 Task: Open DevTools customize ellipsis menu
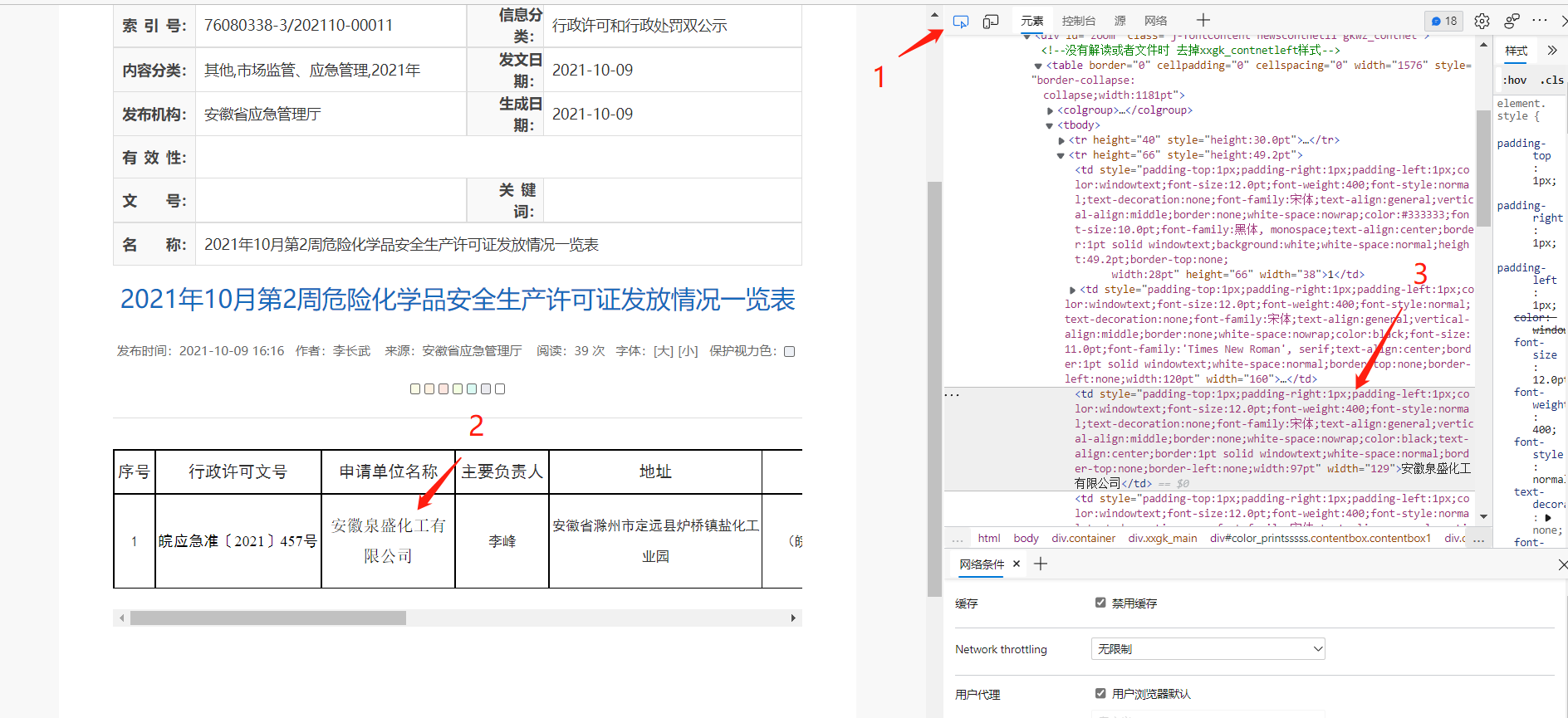[1540, 21]
